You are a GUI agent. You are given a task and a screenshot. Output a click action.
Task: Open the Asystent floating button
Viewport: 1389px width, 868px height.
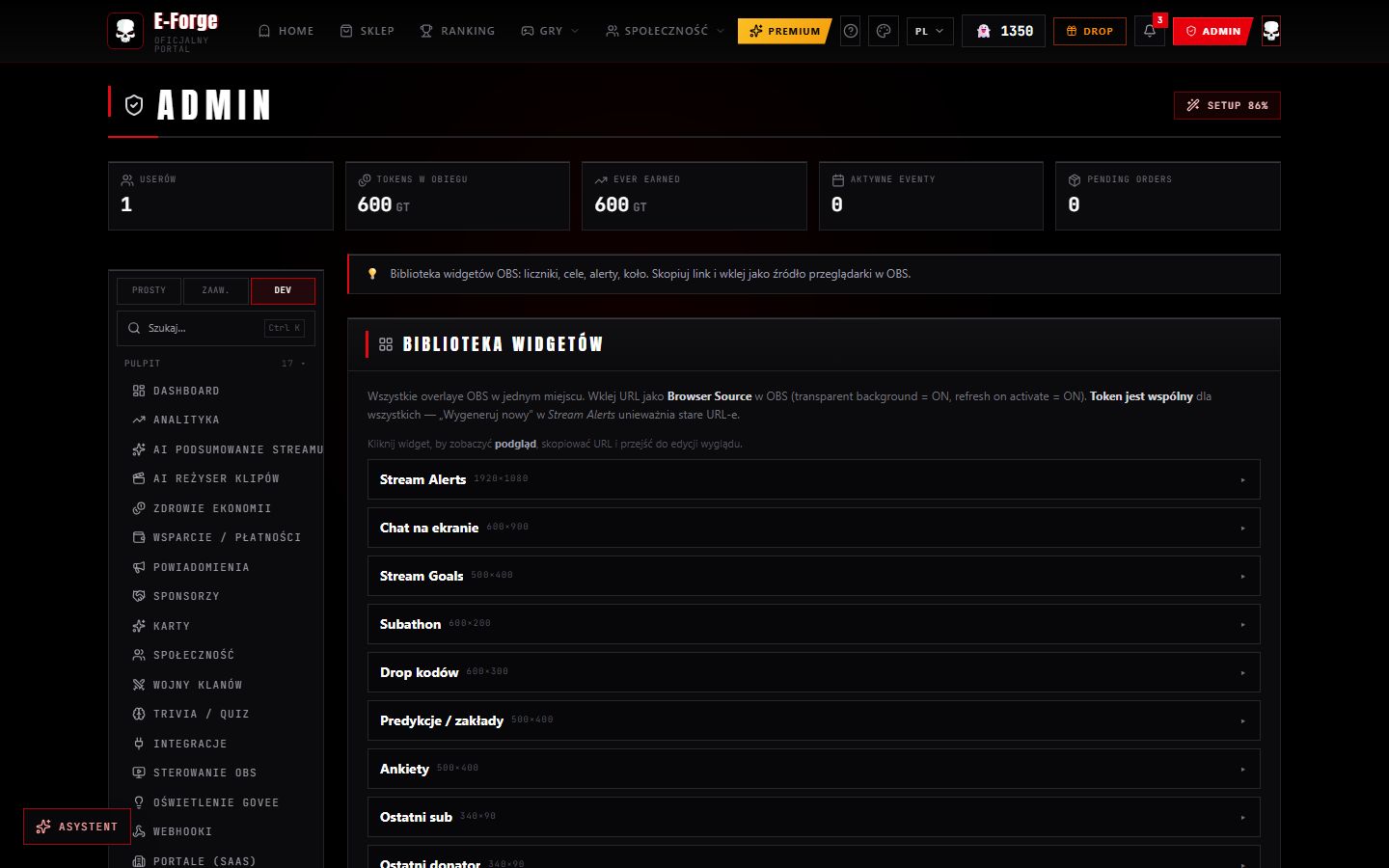pyautogui.click(x=77, y=827)
